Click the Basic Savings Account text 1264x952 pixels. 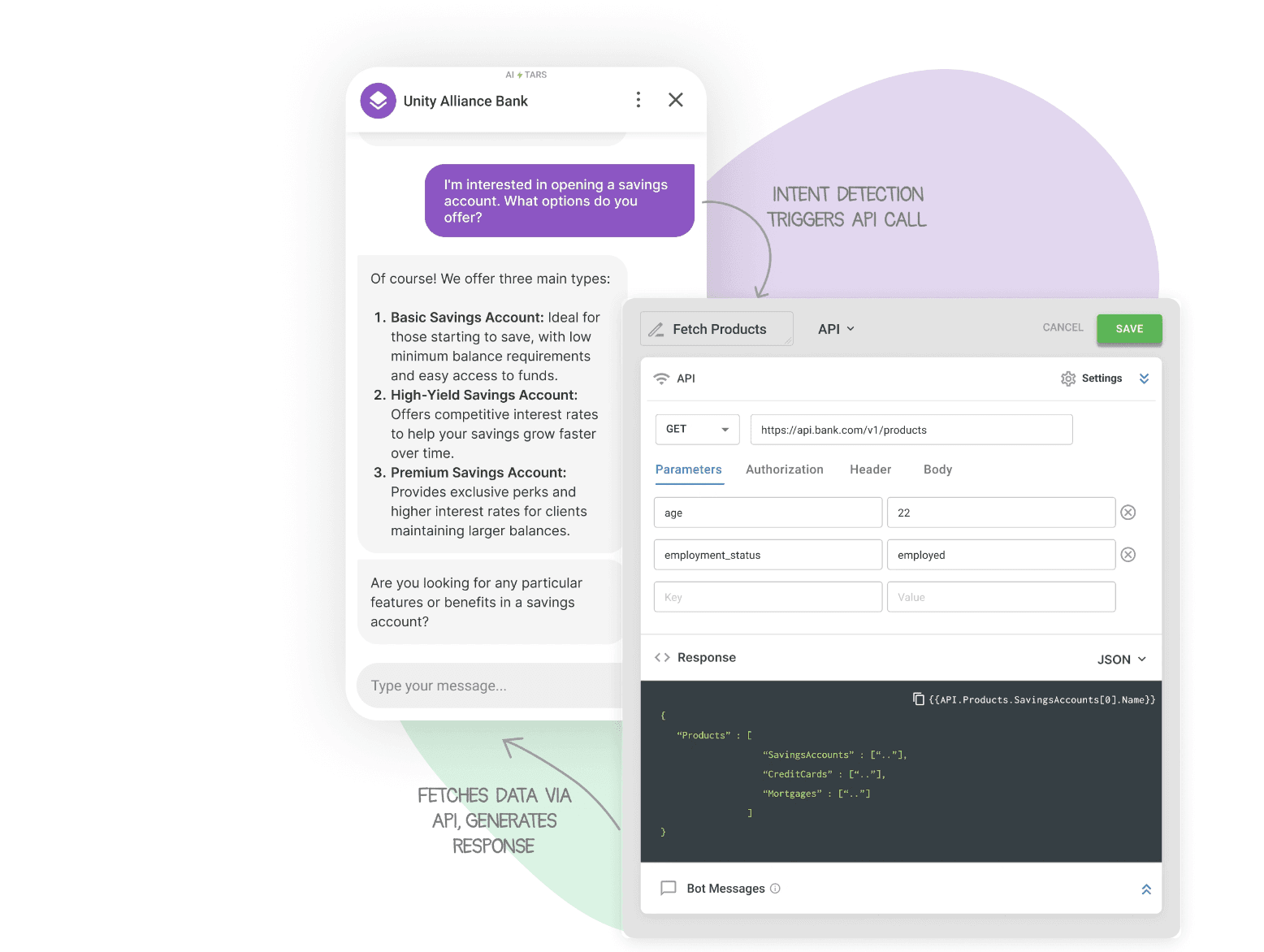[x=467, y=318]
